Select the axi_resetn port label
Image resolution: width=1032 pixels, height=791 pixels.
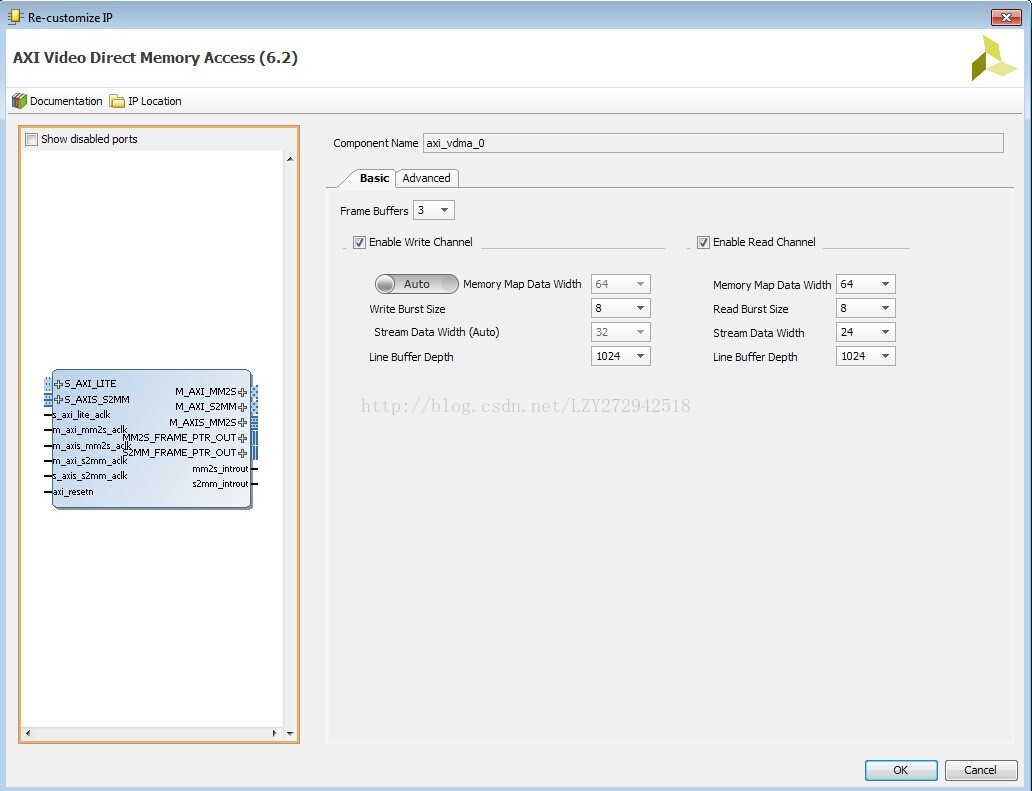[73, 492]
